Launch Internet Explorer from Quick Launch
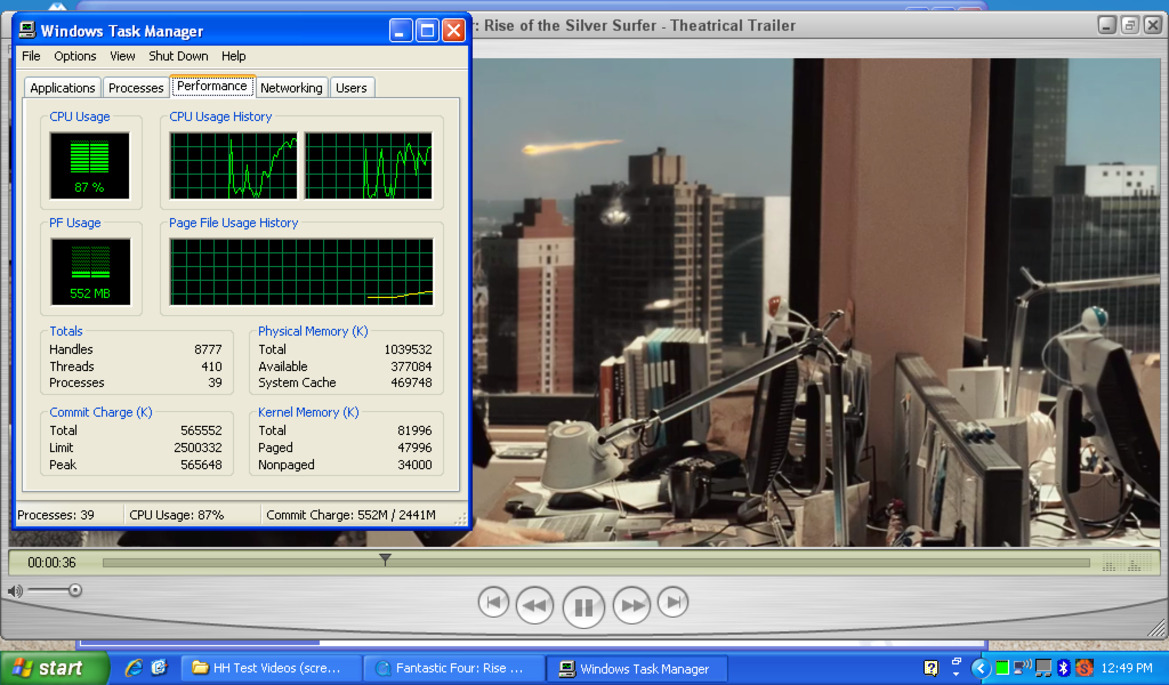The height and width of the screenshot is (685, 1169). pyautogui.click(x=133, y=668)
